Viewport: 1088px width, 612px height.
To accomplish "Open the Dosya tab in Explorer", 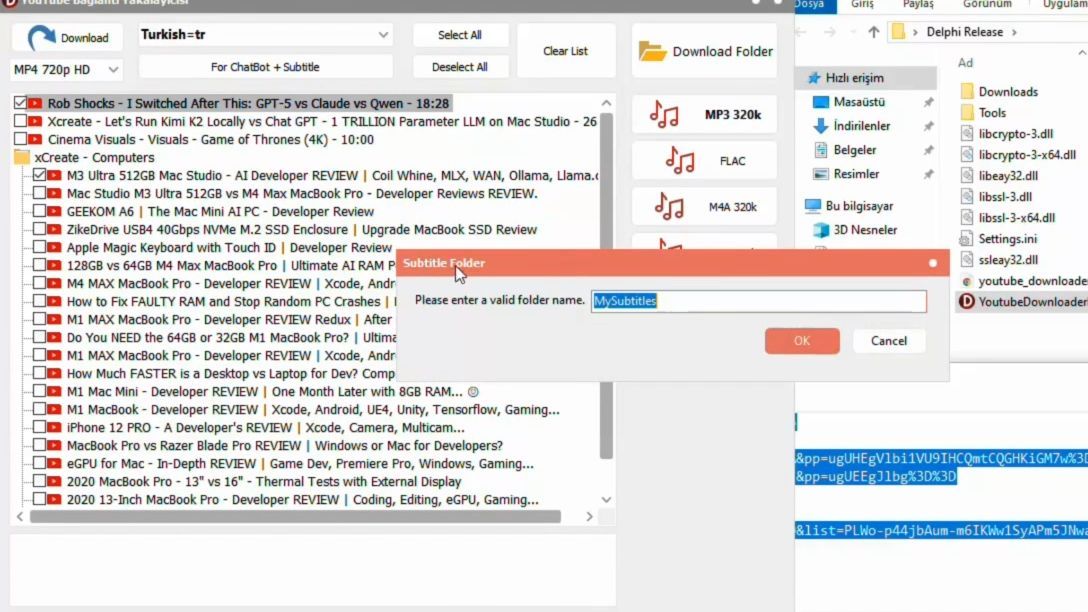I will (810, 5).
